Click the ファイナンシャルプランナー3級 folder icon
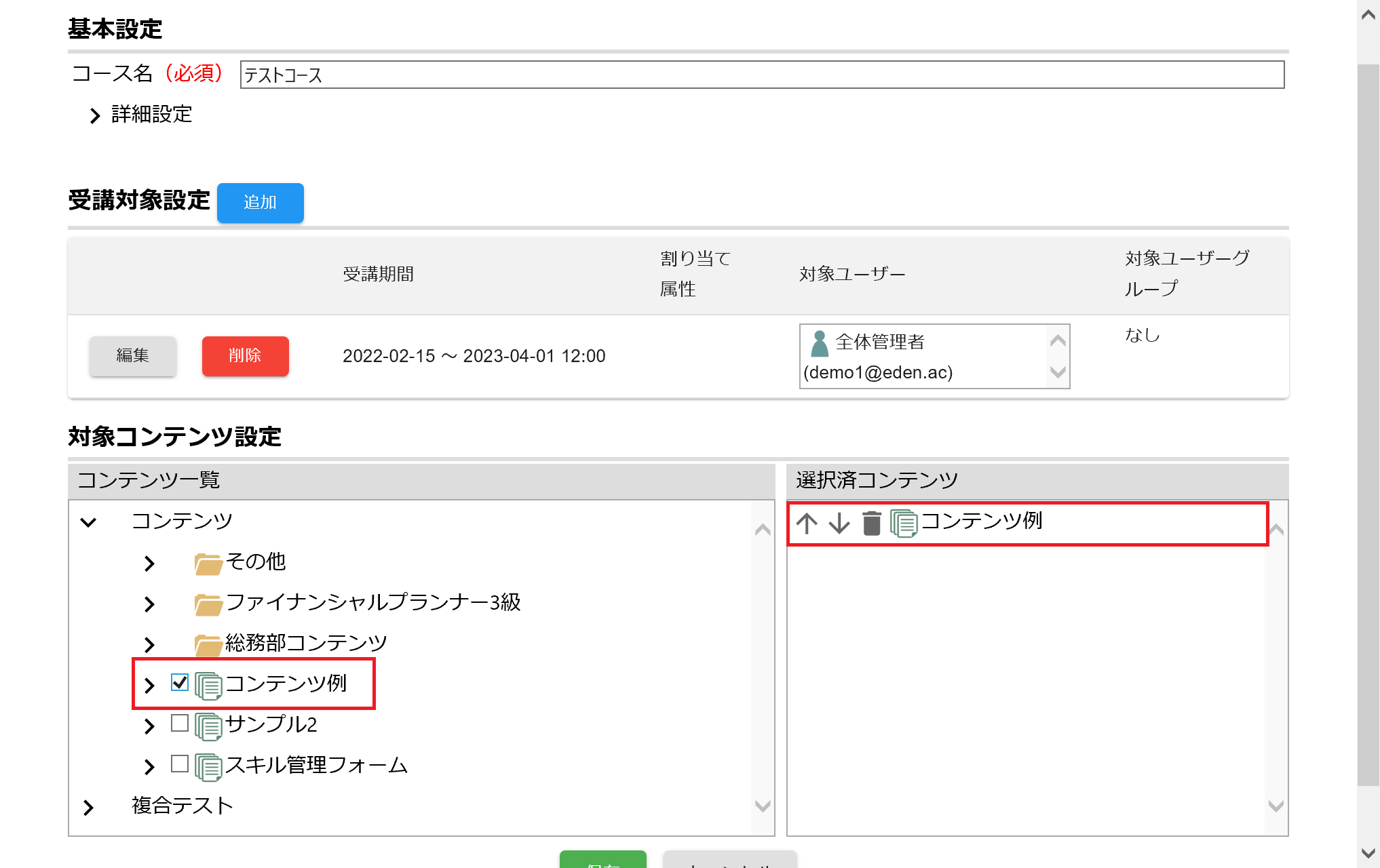The image size is (1380, 868). pos(208,604)
